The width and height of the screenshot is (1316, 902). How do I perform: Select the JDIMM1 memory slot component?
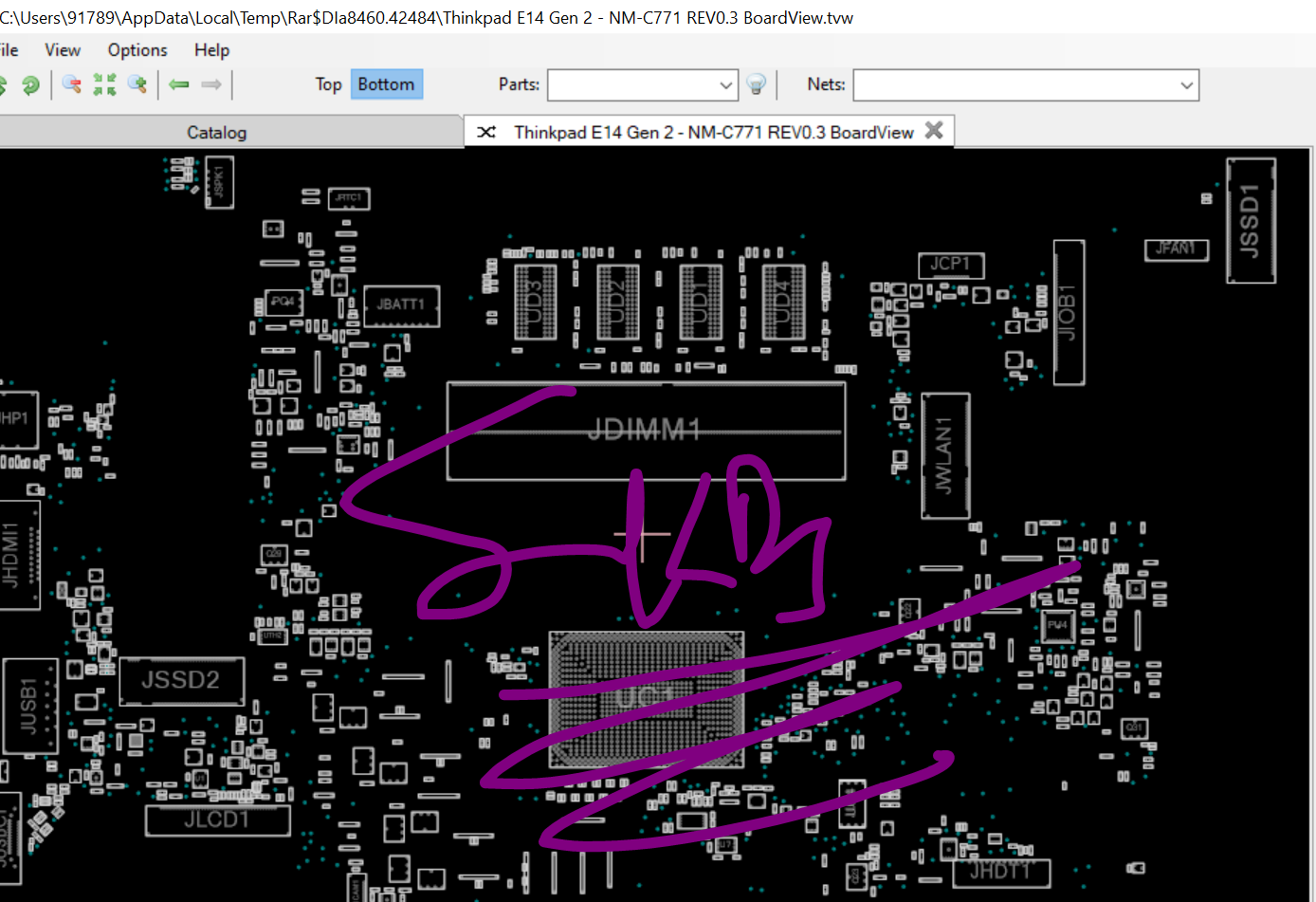(x=646, y=432)
